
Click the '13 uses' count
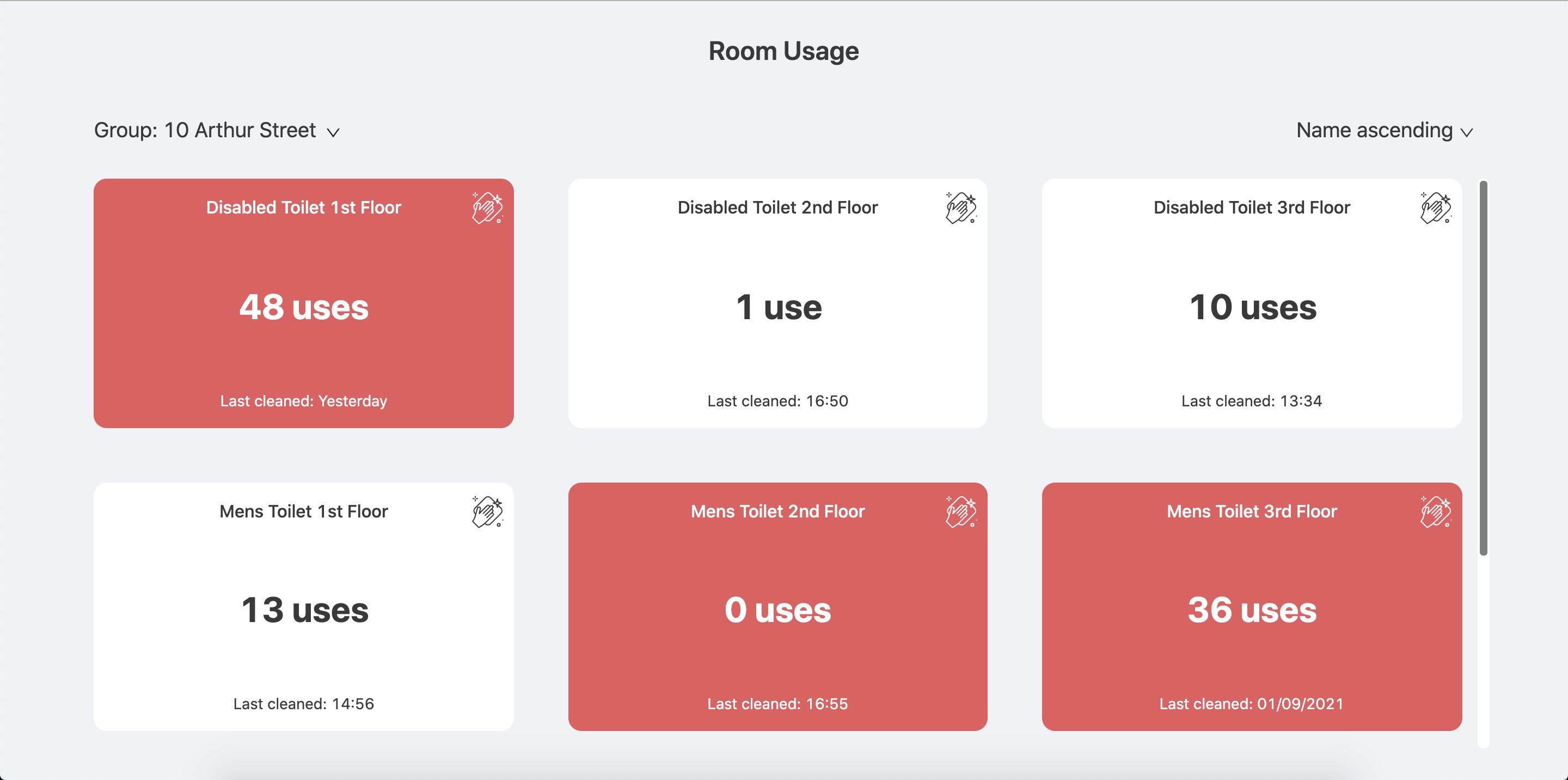point(304,610)
